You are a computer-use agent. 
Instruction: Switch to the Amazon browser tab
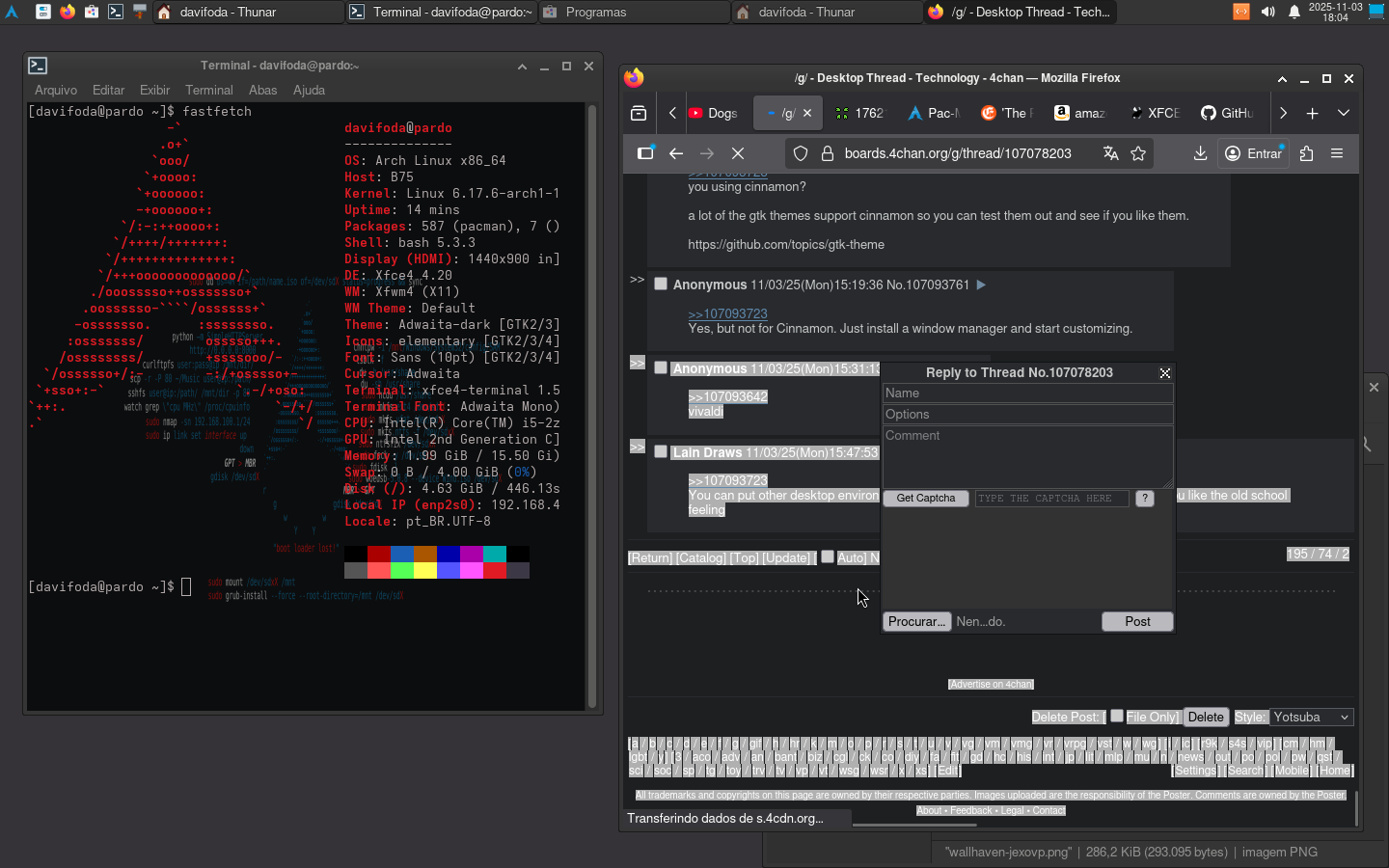click(1080, 113)
